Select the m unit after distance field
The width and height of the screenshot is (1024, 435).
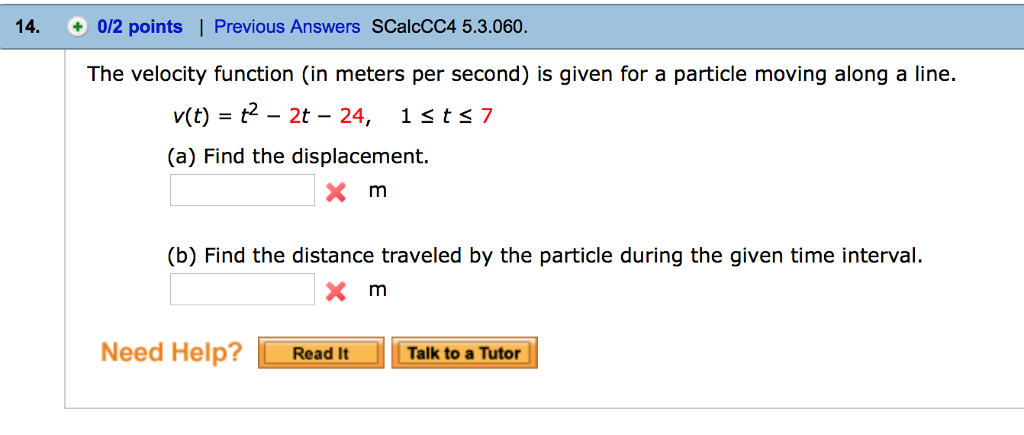point(378,290)
